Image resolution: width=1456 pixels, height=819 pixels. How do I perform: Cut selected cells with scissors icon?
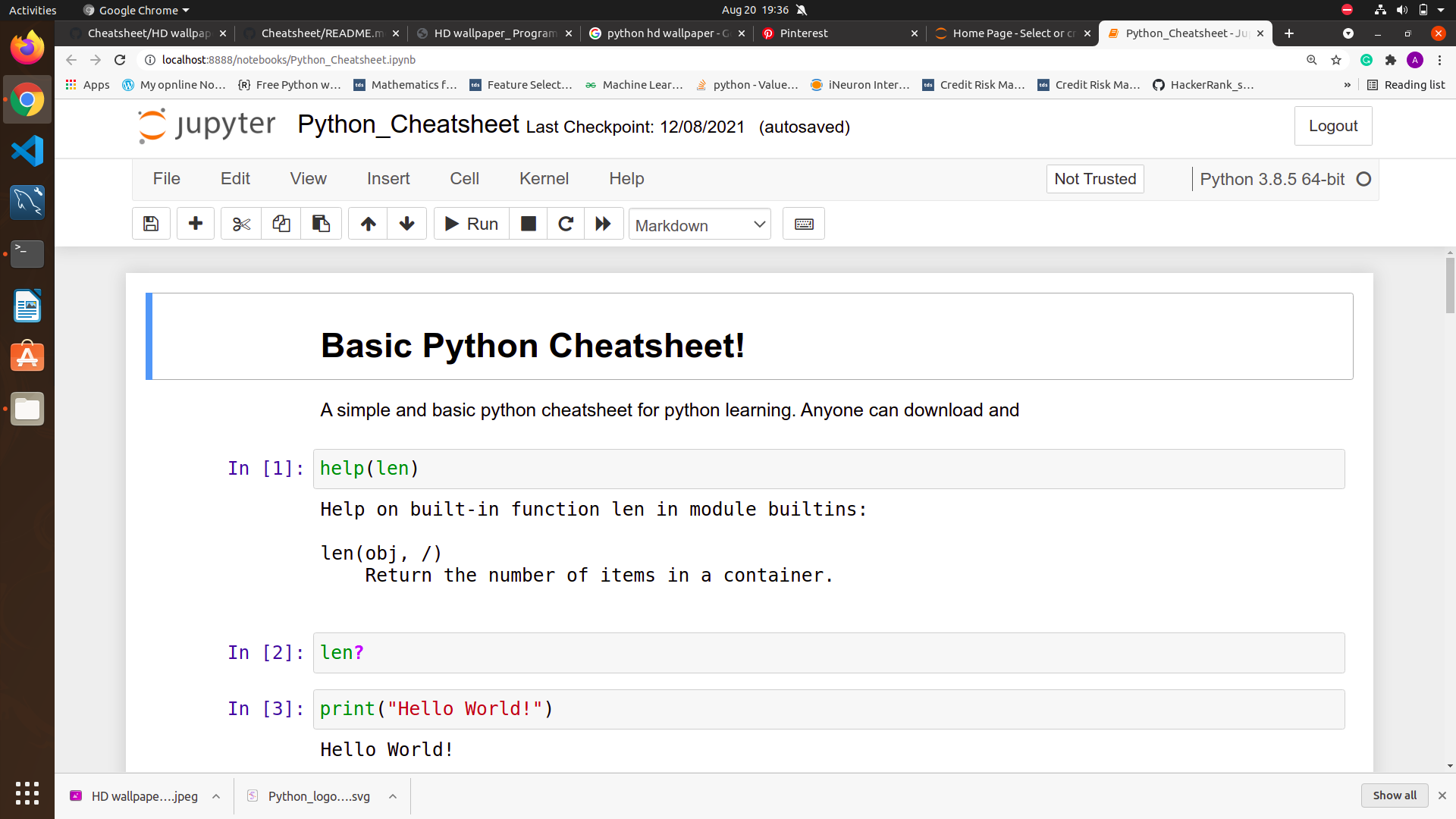[x=241, y=224]
